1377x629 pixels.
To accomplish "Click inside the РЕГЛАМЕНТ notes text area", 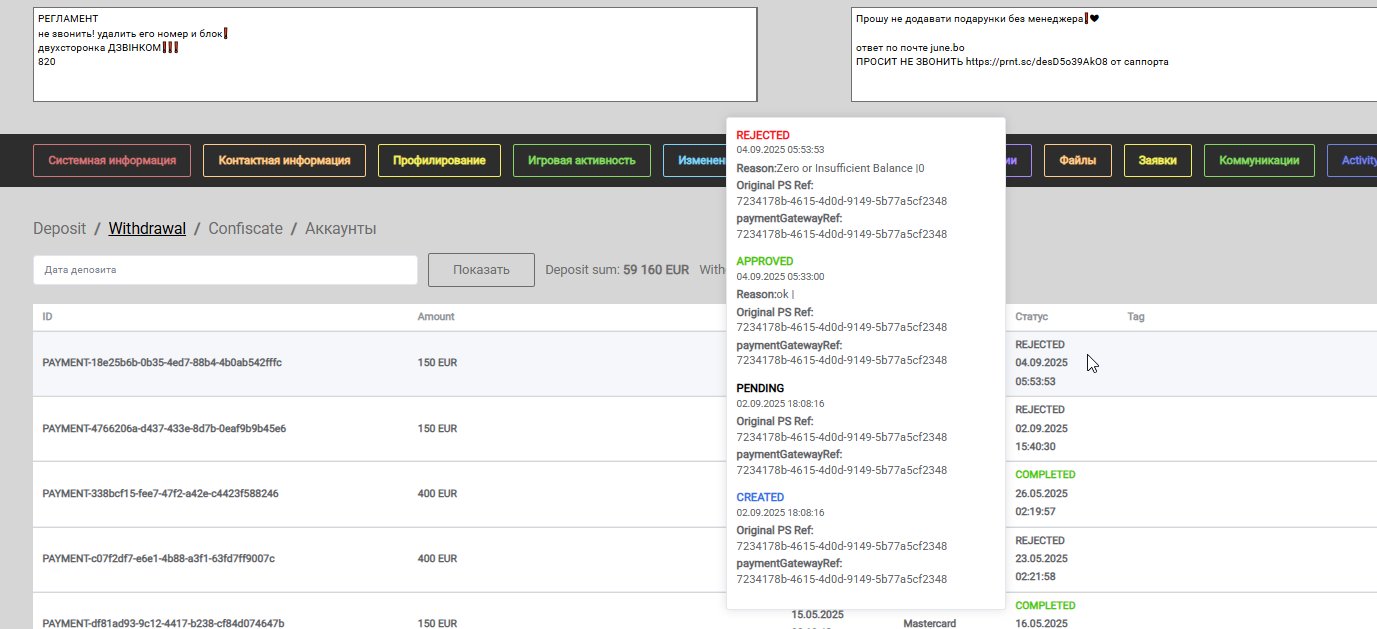I will point(395,55).
